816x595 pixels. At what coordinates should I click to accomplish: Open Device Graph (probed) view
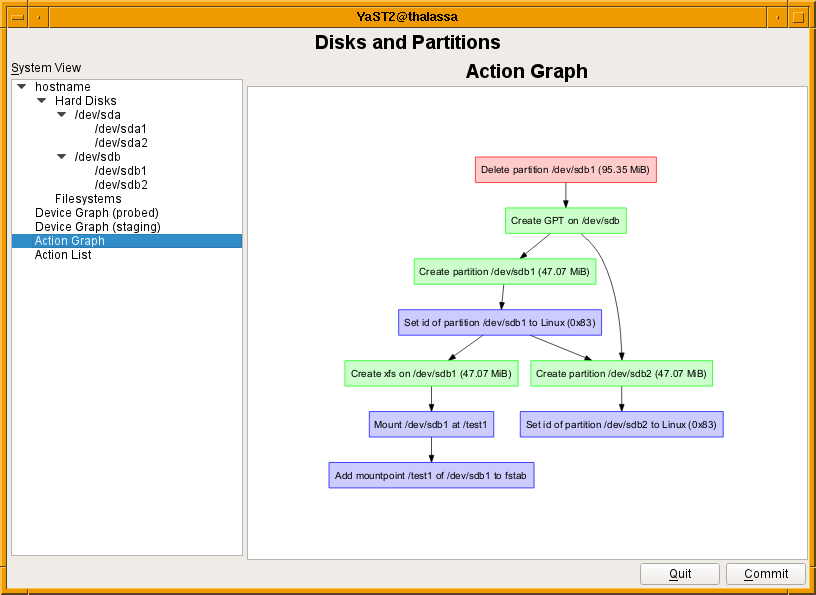pos(96,213)
